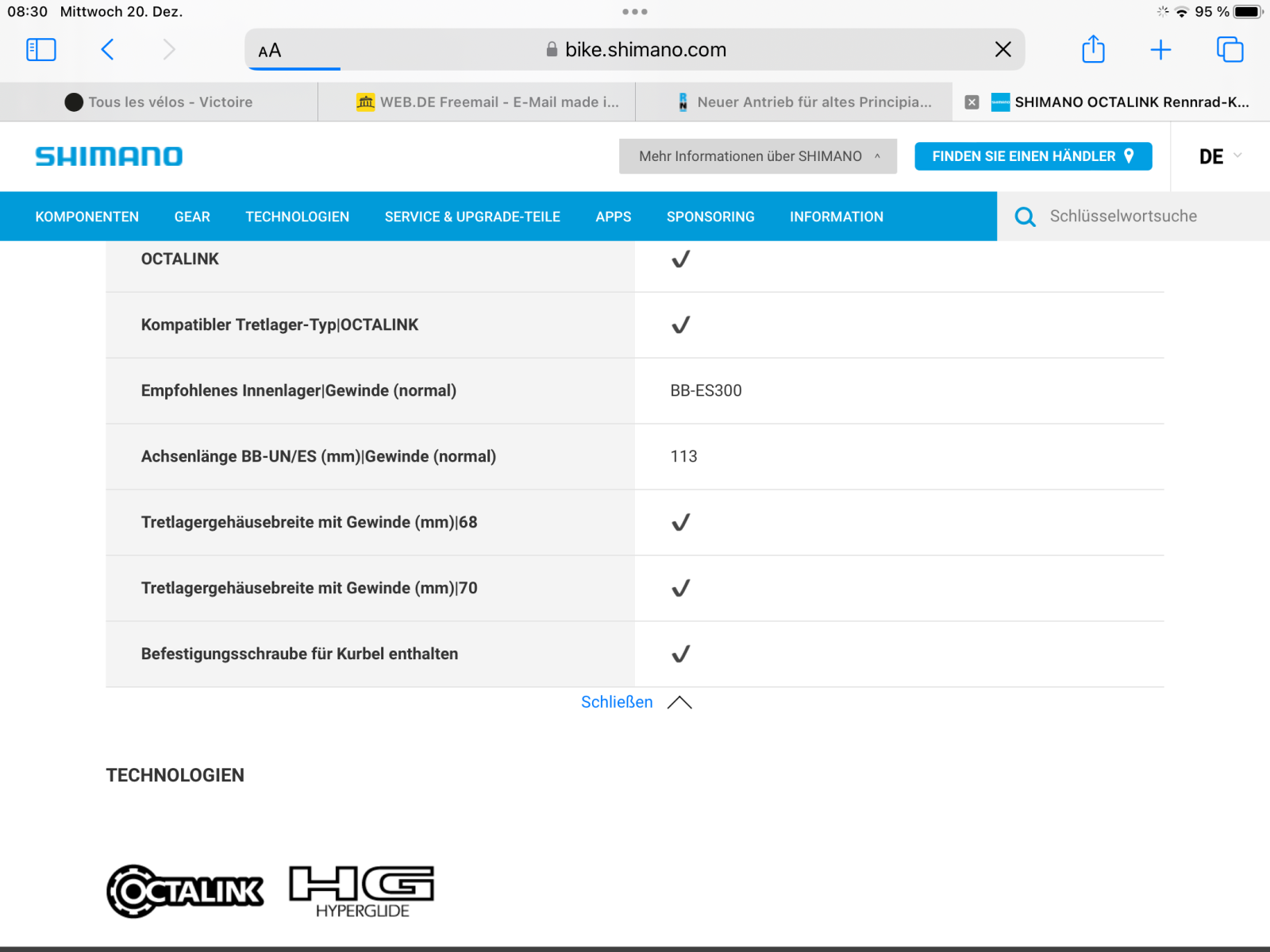Viewport: 1270px width, 952px height.
Task: Go forward to the next page
Action: [x=169, y=50]
